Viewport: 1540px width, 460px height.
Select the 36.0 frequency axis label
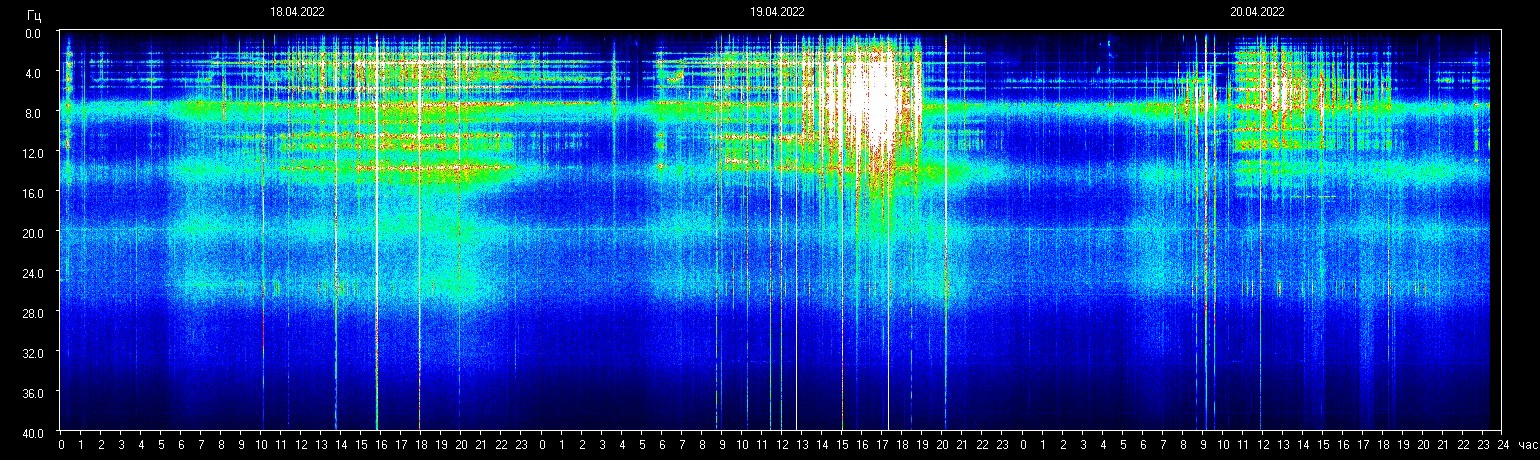click(x=31, y=393)
